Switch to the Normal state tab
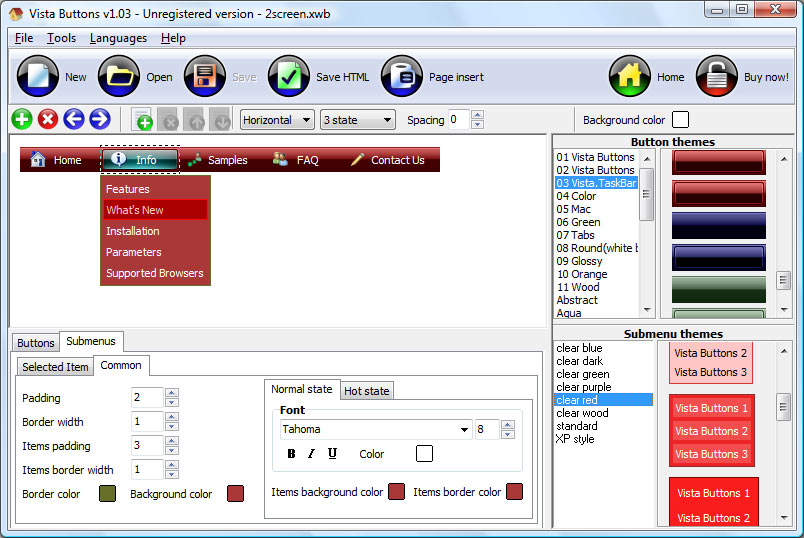The width and height of the screenshot is (804, 538). click(302, 389)
